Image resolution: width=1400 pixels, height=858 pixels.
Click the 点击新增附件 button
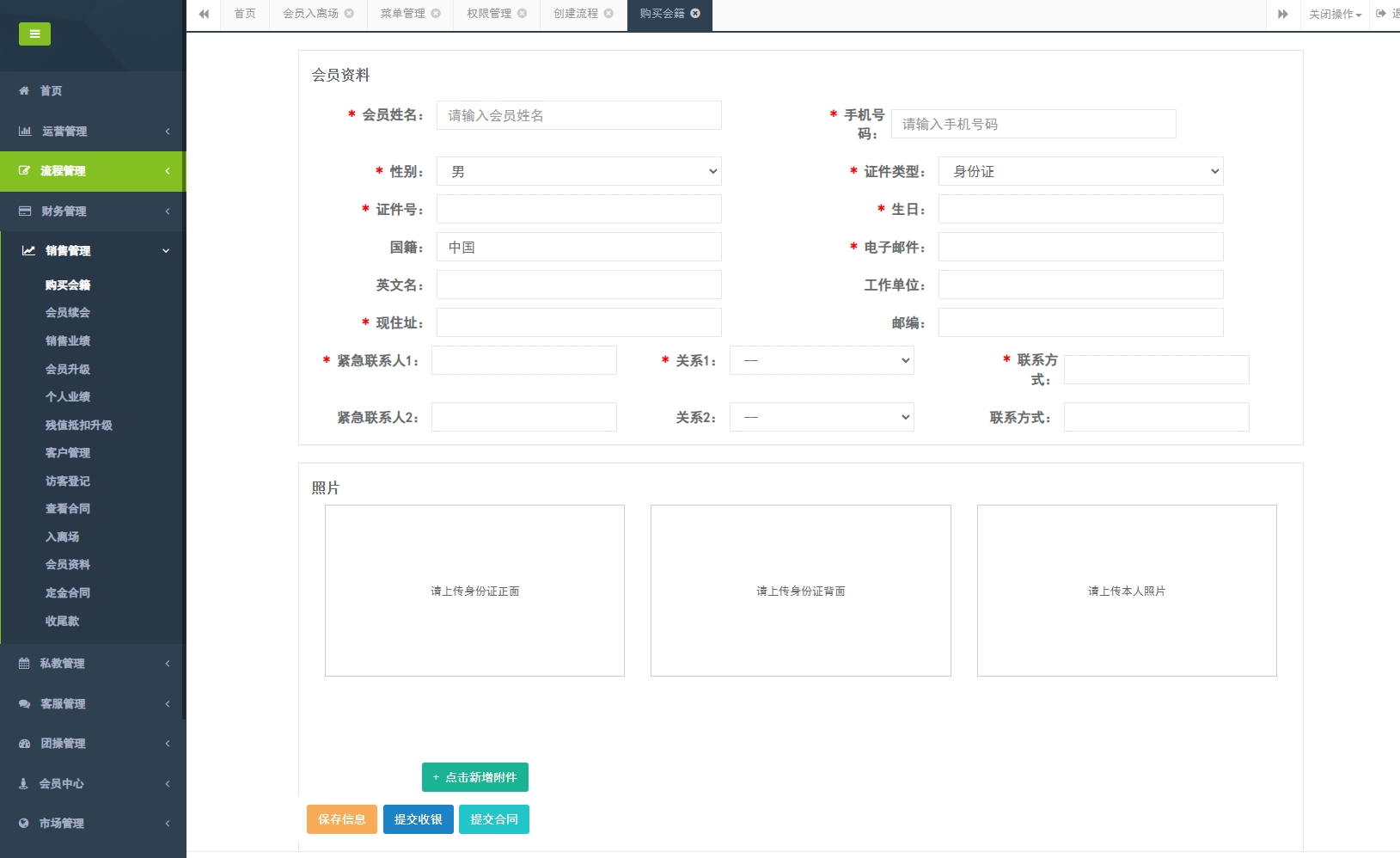(475, 777)
